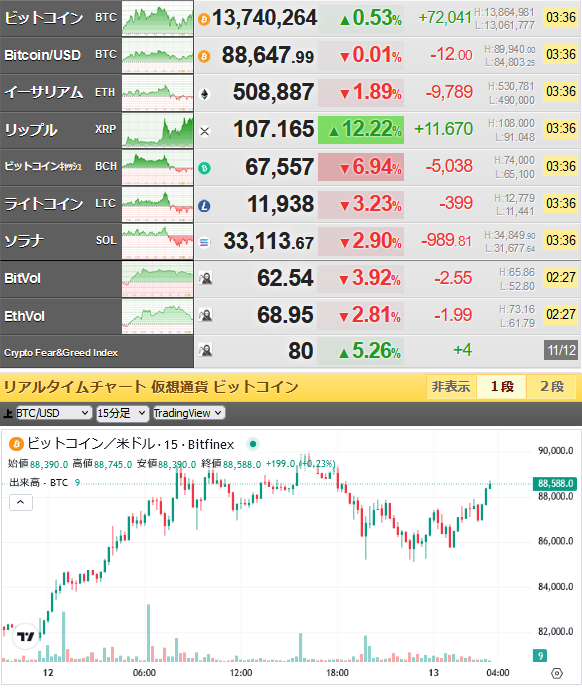The height and width of the screenshot is (688, 582).
Task: Click the 12.22% Ripple change badge
Action: pyautogui.click(x=361, y=130)
